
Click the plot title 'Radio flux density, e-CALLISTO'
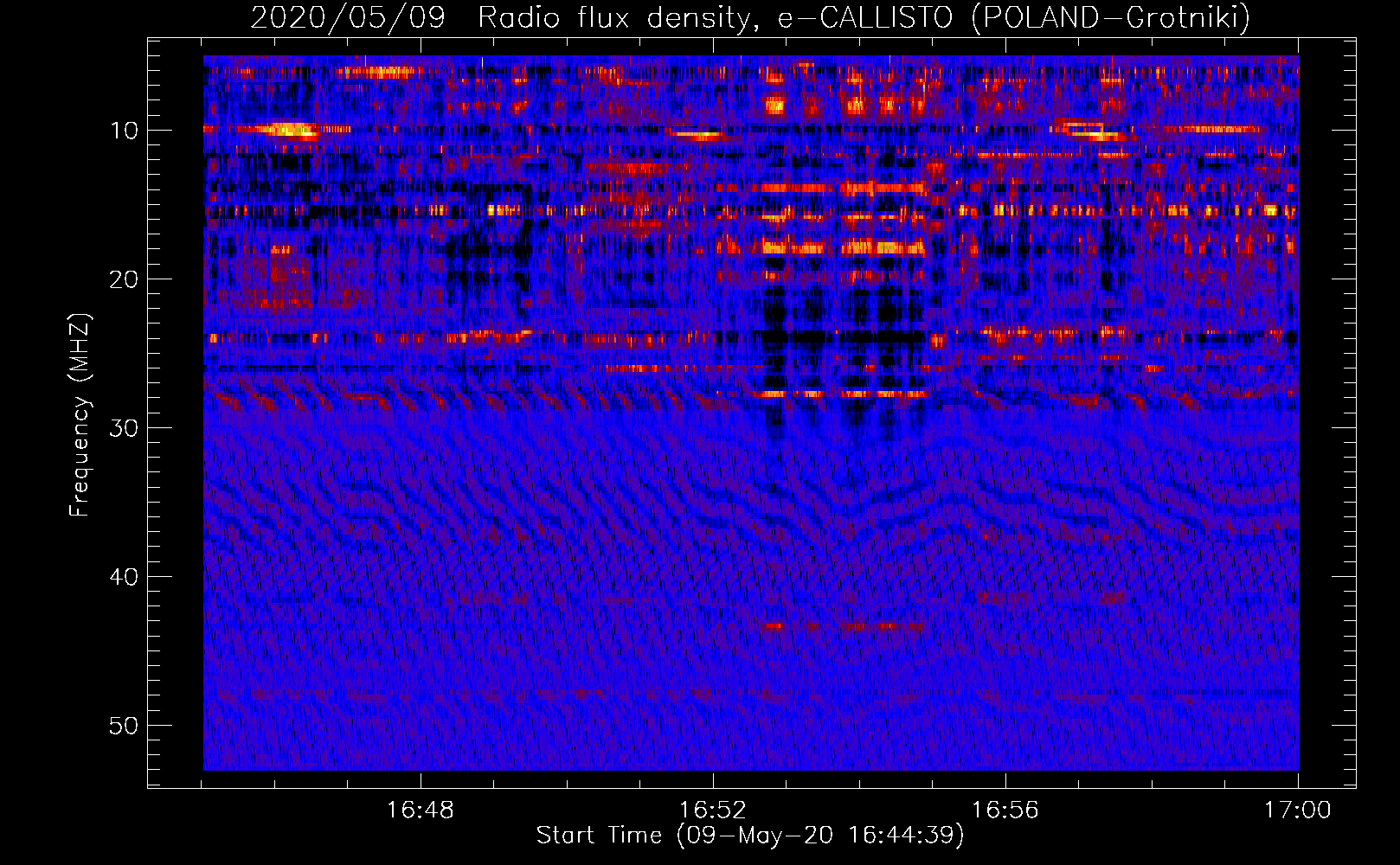(715, 17)
